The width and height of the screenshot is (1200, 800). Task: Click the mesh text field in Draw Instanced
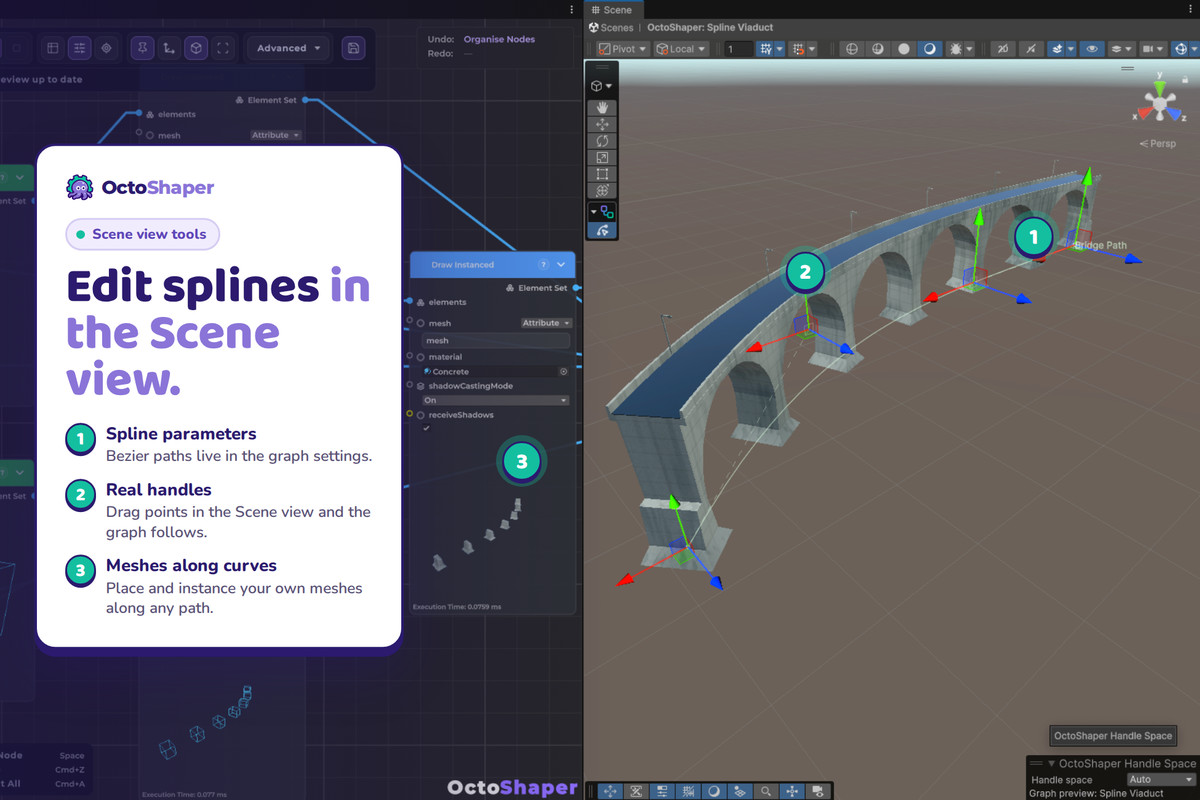(496, 341)
